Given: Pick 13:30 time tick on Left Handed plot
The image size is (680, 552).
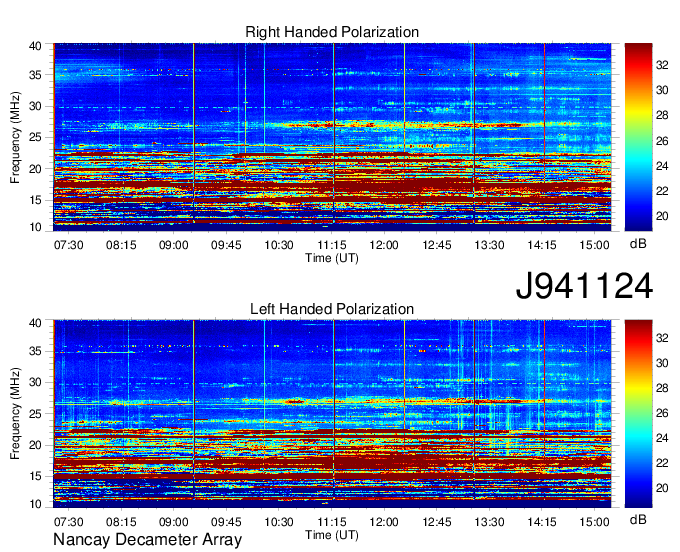Looking at the screenshot, I should click(x=489, y=522).
